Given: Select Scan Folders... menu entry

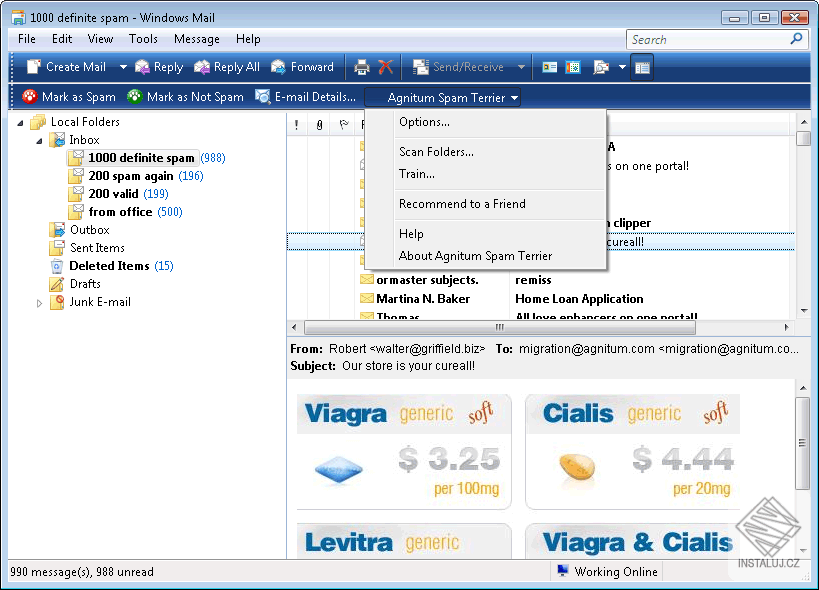Looking at the screenshot, I should click(436, 152).
